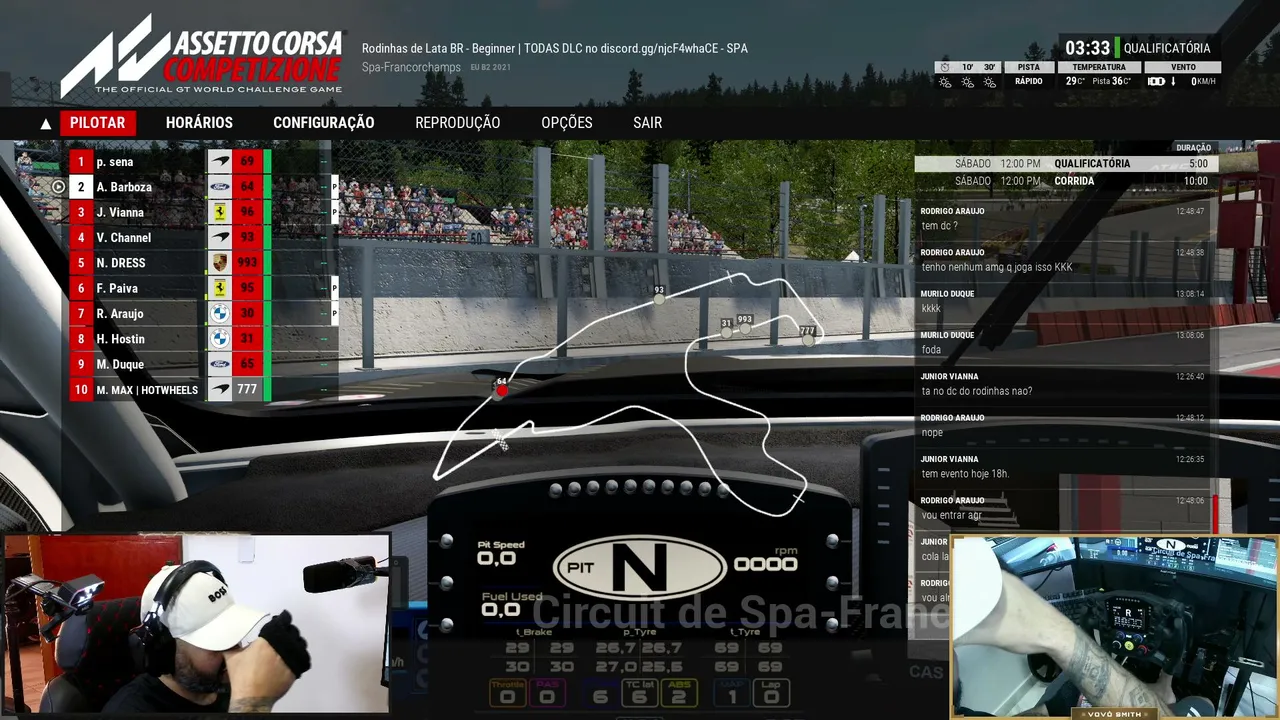This screenshot has height=720, width=1280.
Task: Click the pit marker P for A. Barboza
Action: 334,187
